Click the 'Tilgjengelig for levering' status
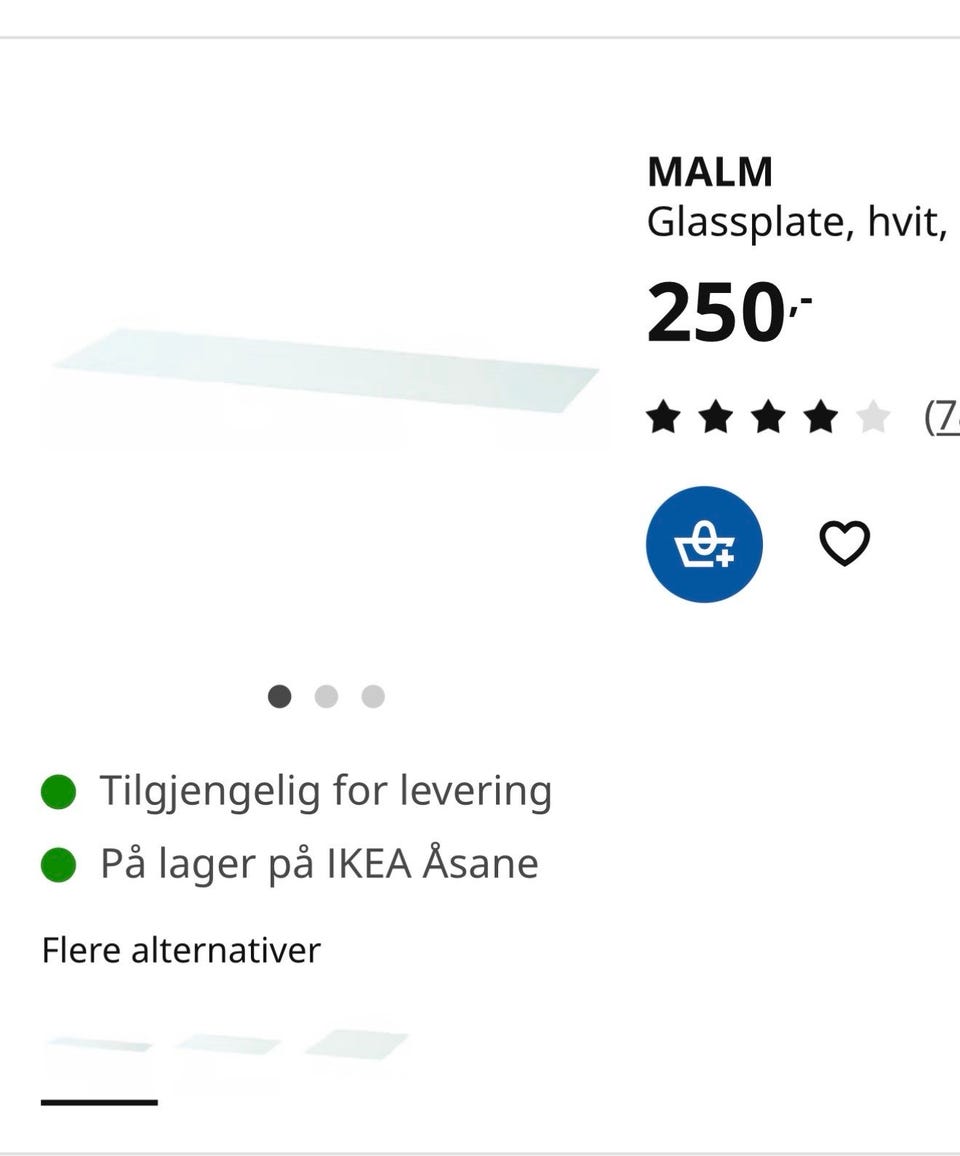The width and height of the screenshot is (960, 1156). (x=325, y=789)
